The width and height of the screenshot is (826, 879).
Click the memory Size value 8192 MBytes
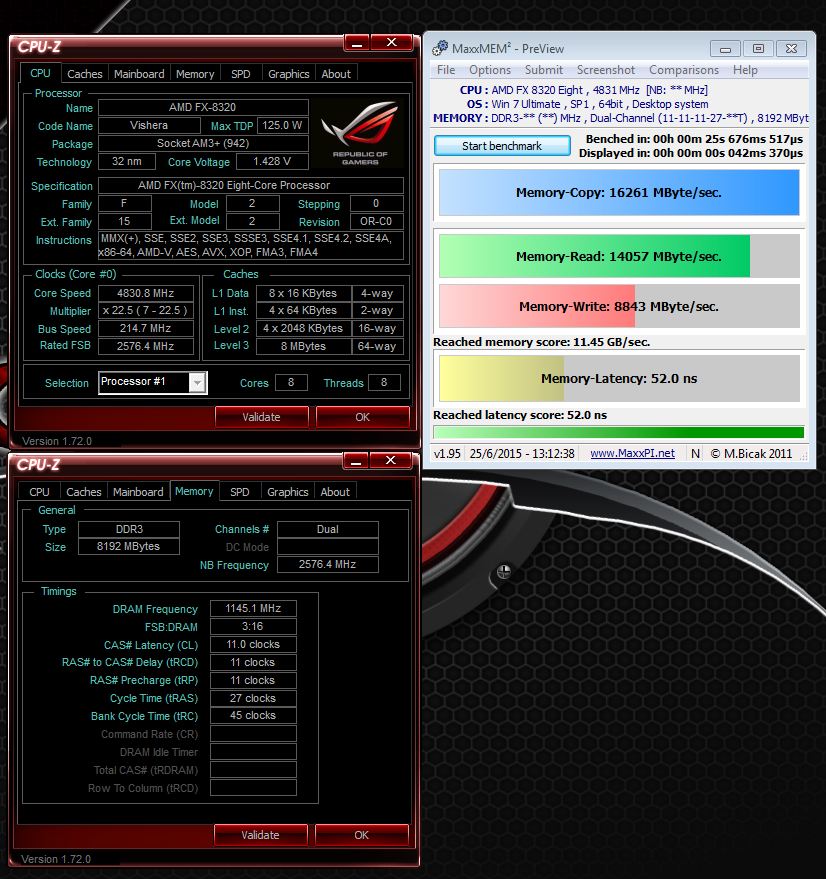(x=128, y=546)
